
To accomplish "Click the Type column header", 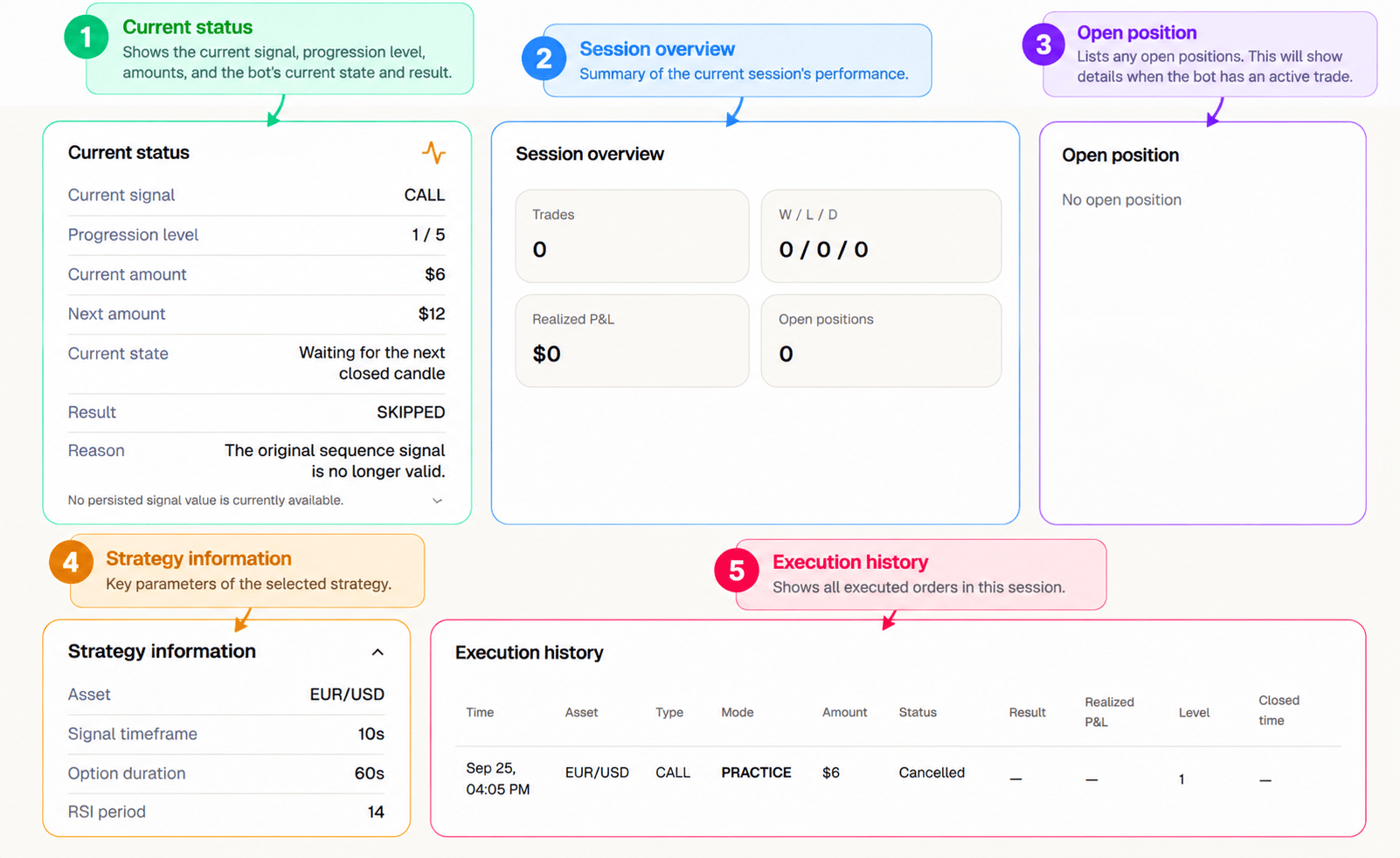I will (669, 713).
